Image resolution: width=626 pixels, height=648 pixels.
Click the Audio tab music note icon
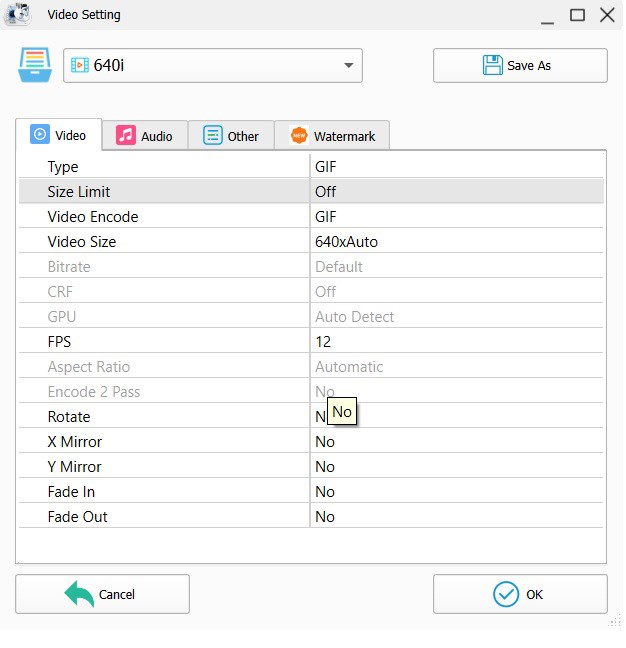coord(126,136)
